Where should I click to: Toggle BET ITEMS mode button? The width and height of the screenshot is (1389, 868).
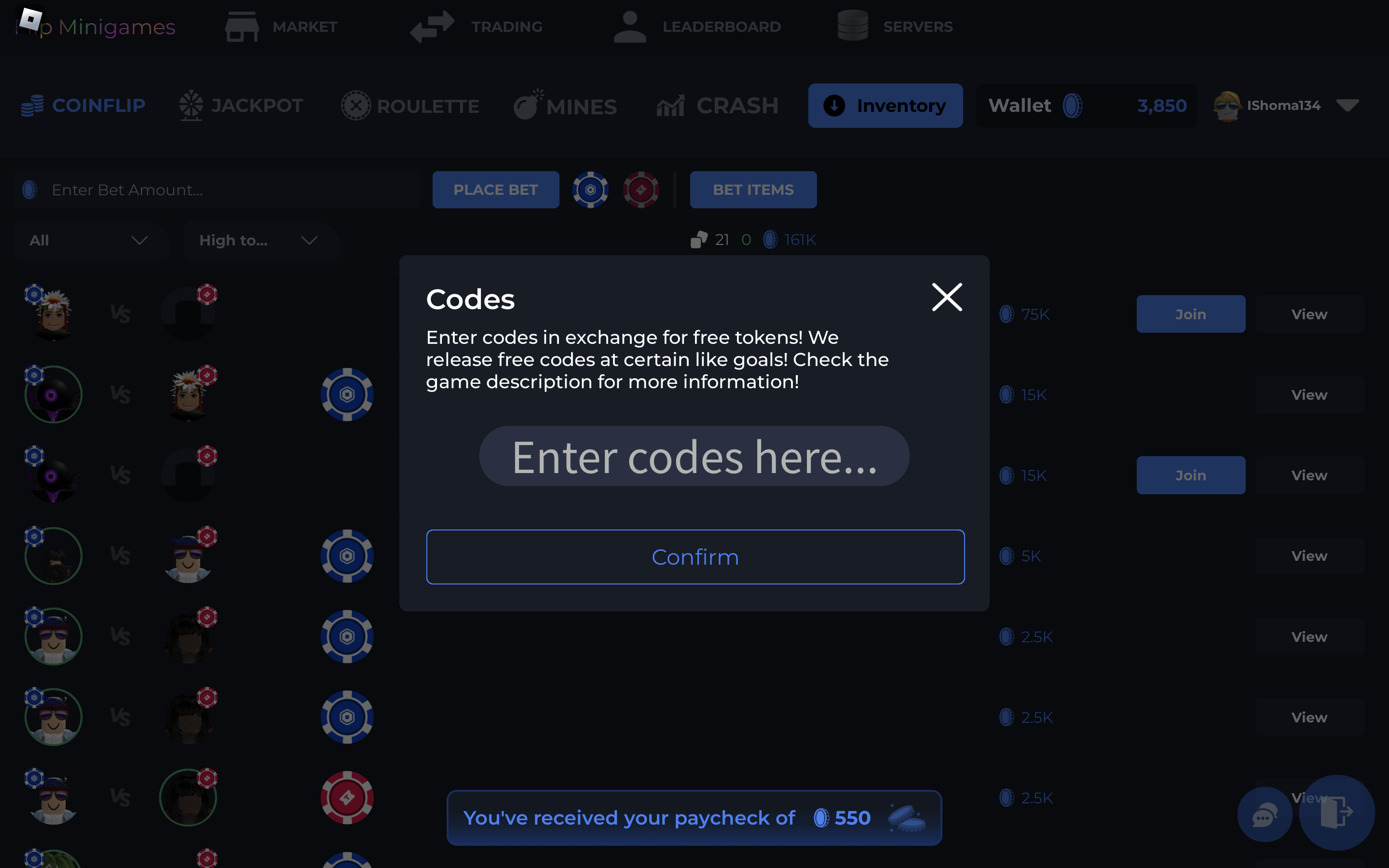click(x=753, y=189)
